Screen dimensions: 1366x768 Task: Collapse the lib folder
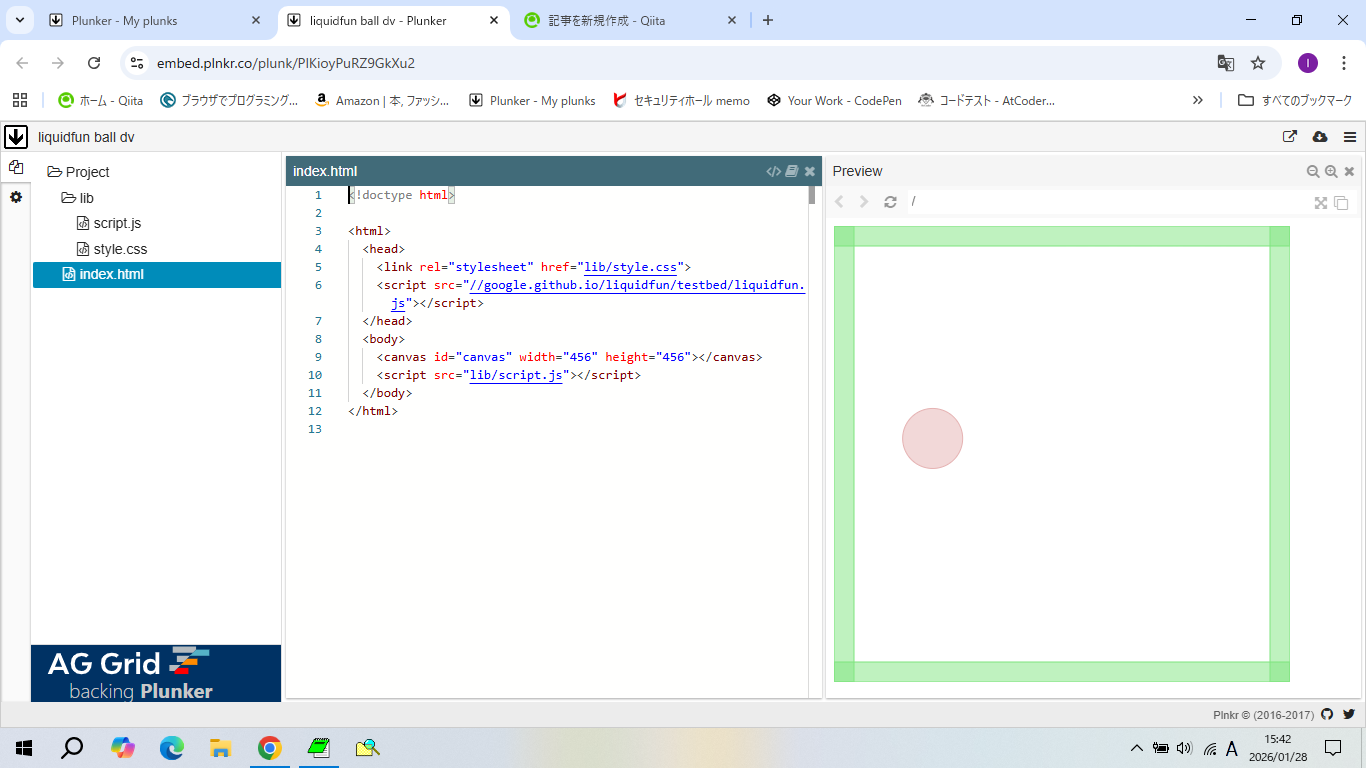[78, 198]
